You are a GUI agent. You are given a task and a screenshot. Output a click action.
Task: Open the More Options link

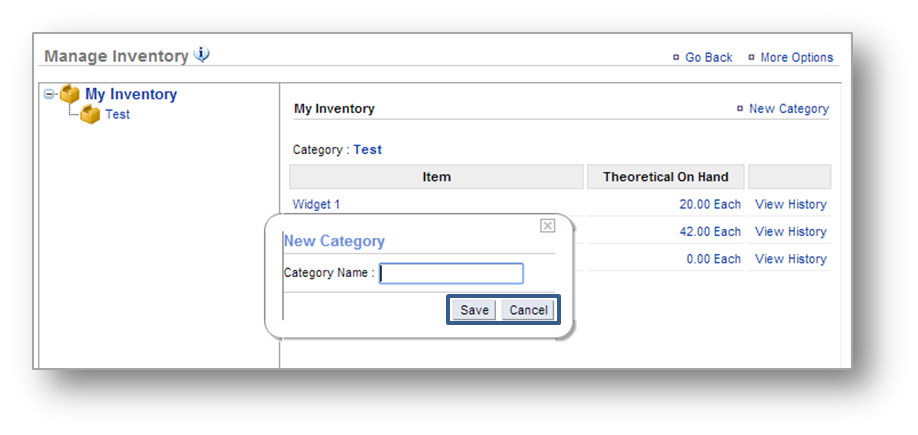click(x=796, y=58)
